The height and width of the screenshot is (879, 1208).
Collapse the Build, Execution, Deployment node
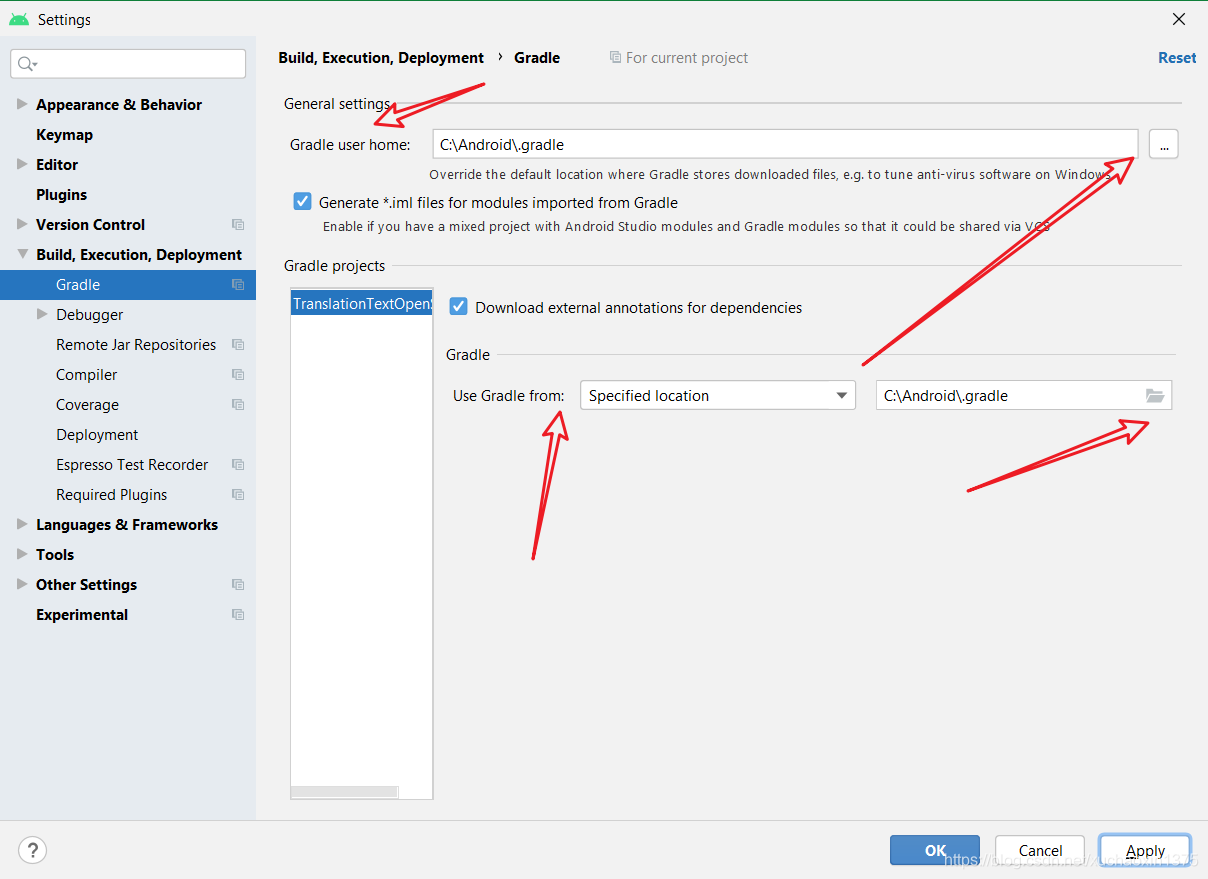[x=22, y=255]
